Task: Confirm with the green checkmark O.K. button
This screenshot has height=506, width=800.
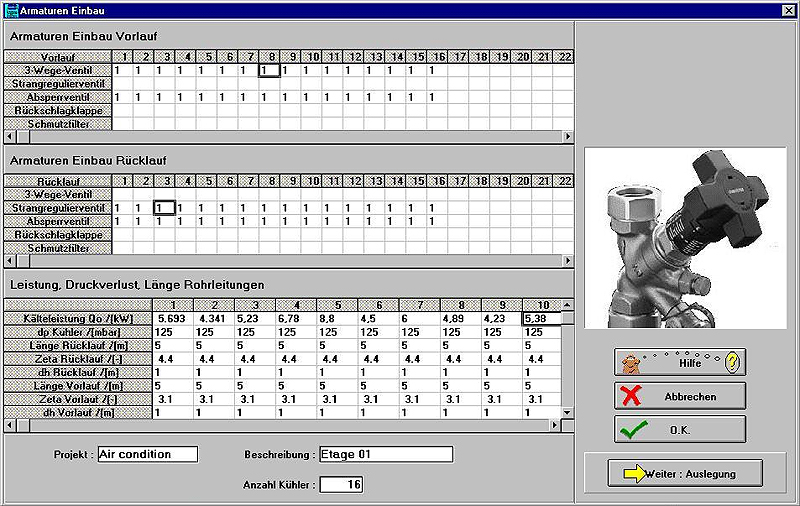Action: click(679, 429)
